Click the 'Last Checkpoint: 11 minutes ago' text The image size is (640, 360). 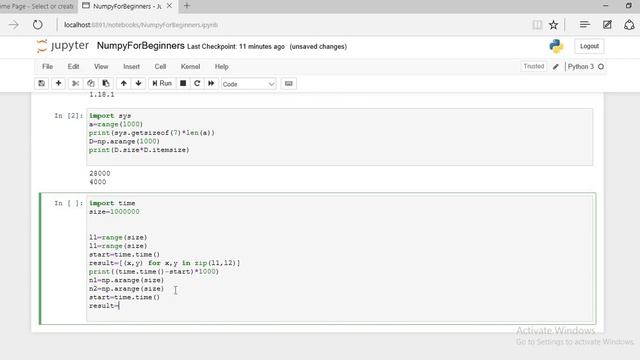236,47
